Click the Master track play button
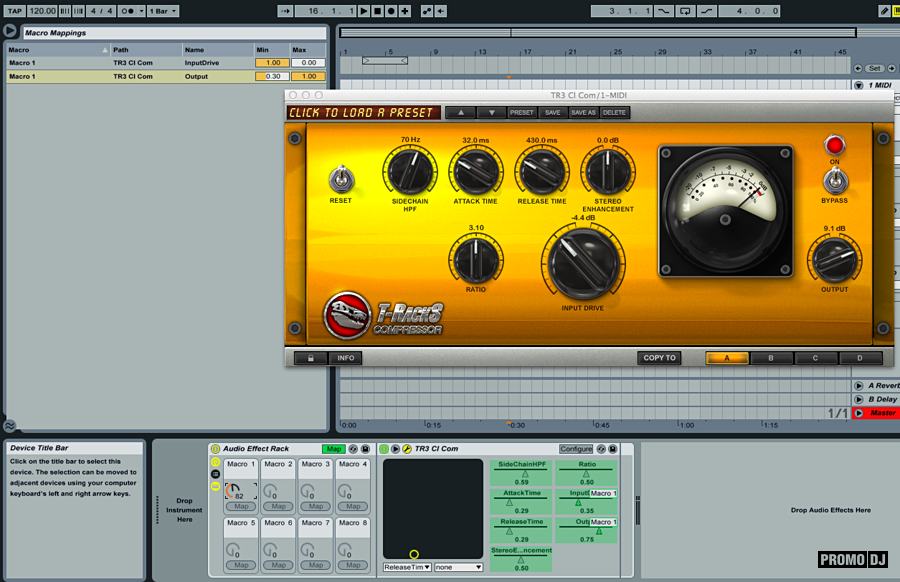This screenshot has height=582, width=900. coord(859,413)
